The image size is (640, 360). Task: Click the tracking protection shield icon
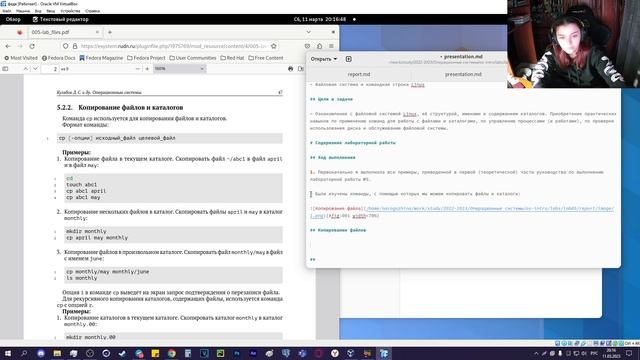[x=65, y=46]
